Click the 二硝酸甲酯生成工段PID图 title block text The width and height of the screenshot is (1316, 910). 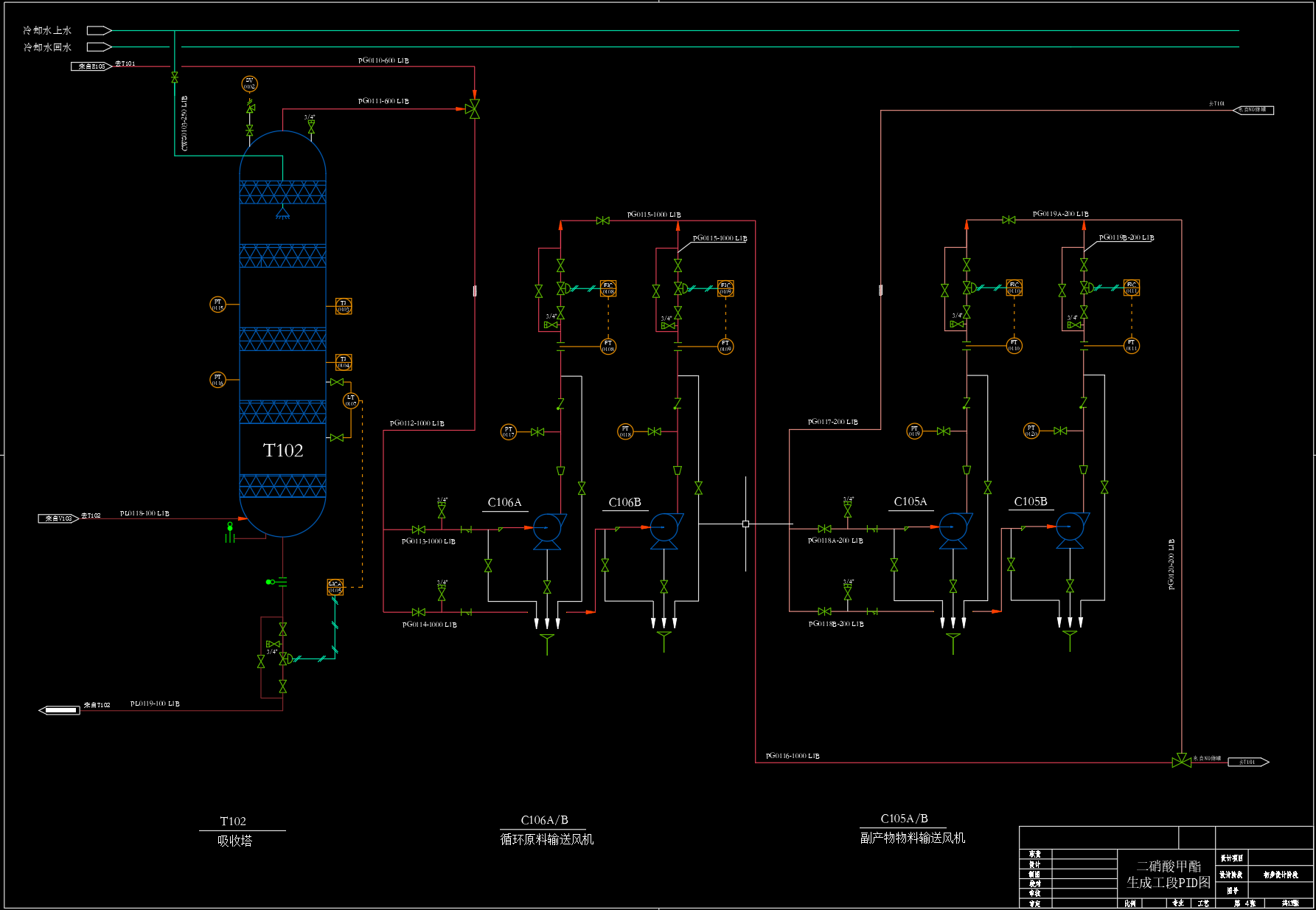tap(1169, 875)
